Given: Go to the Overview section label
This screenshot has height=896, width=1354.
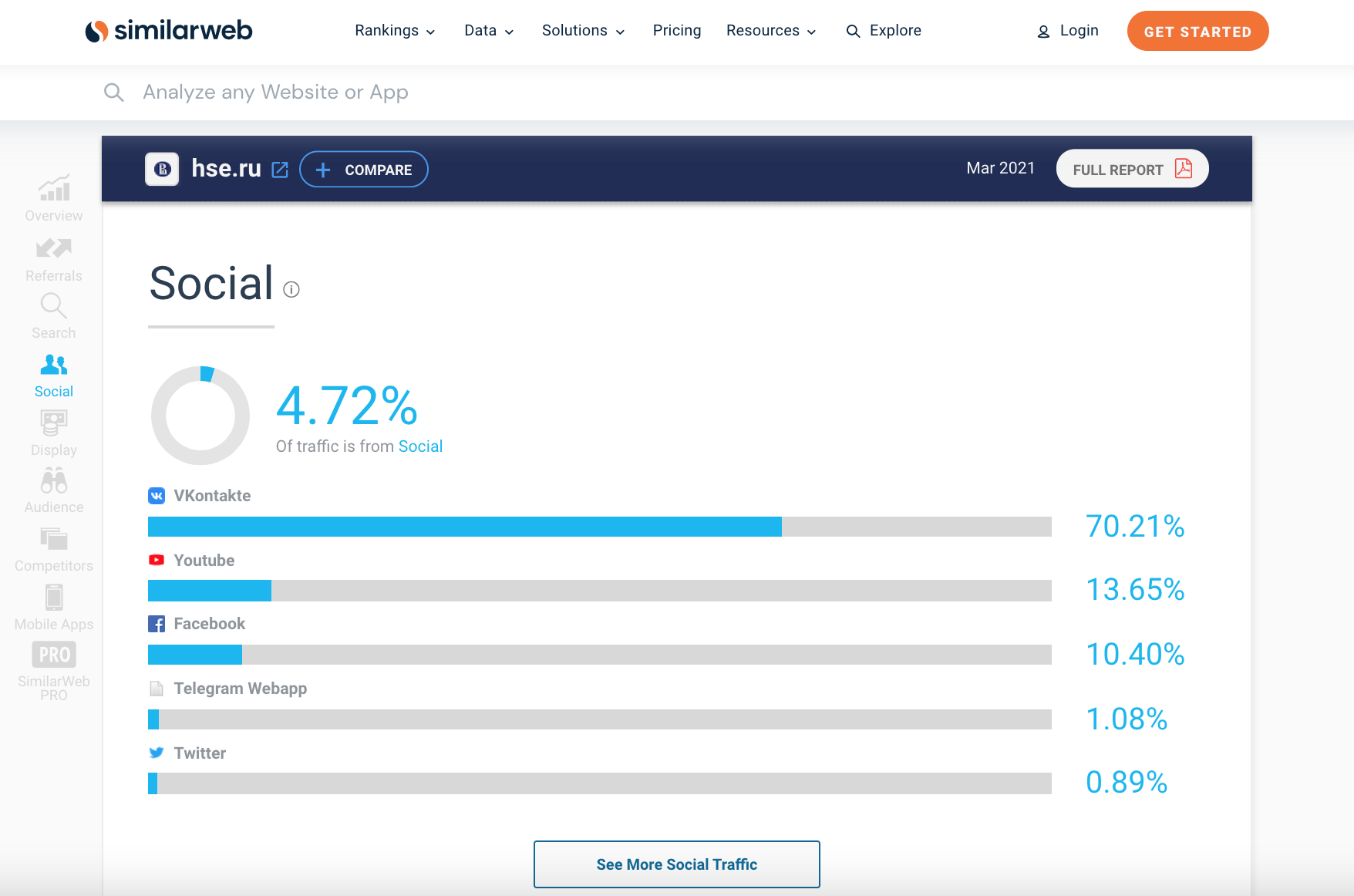Looking at the screenshot, I should 54,216.
